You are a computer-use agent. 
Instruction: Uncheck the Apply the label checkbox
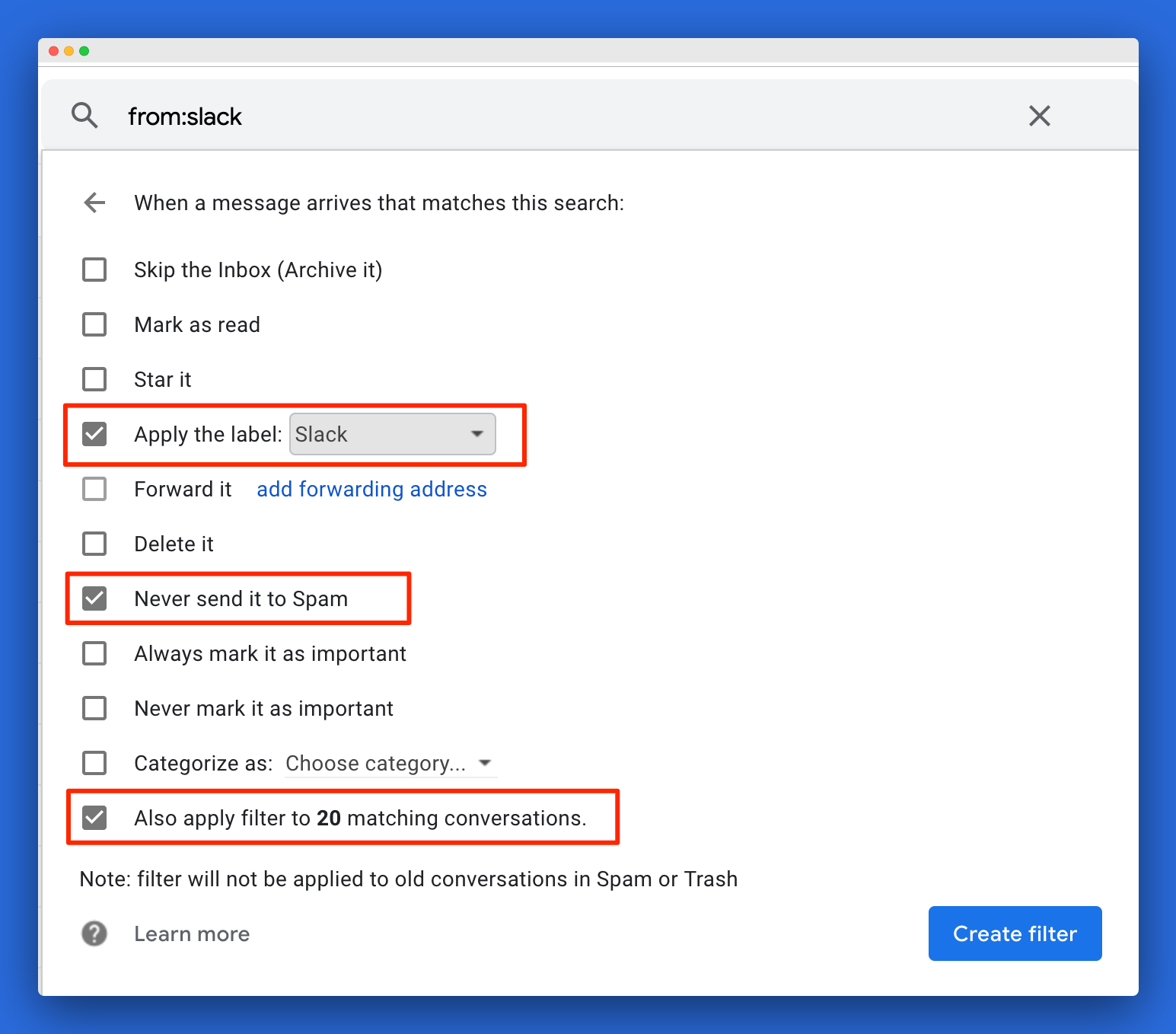(94, 434)
